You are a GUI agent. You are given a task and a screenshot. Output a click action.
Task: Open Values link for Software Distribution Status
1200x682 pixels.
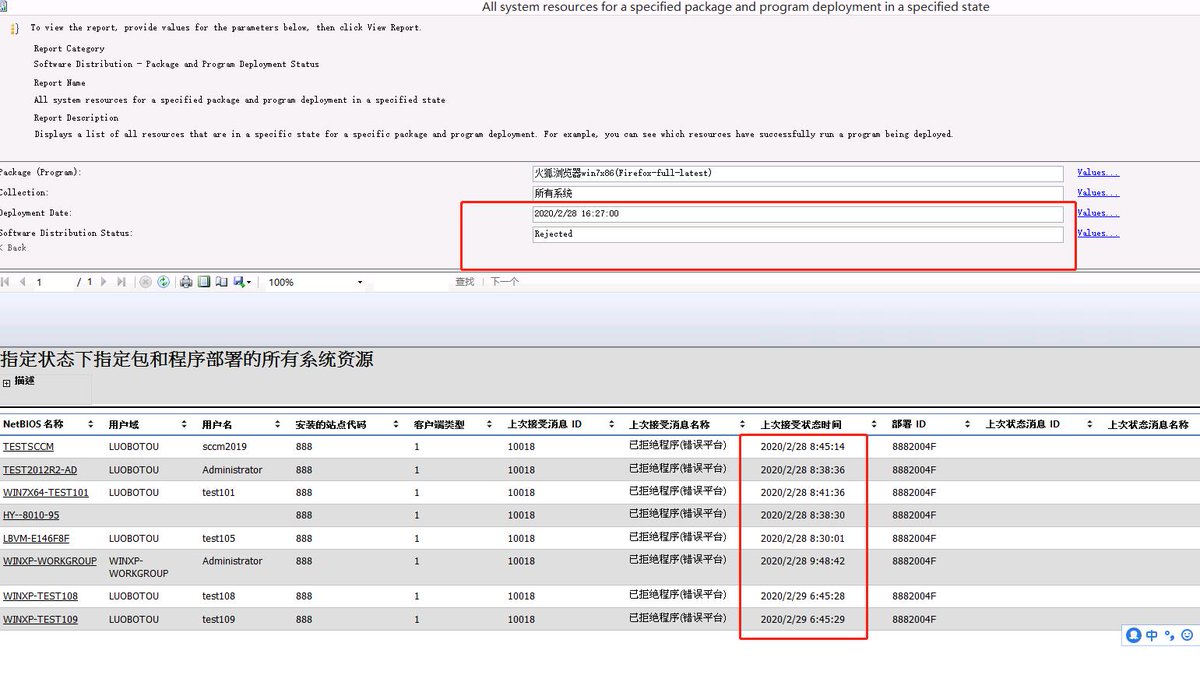click(x=1098, y=233)
